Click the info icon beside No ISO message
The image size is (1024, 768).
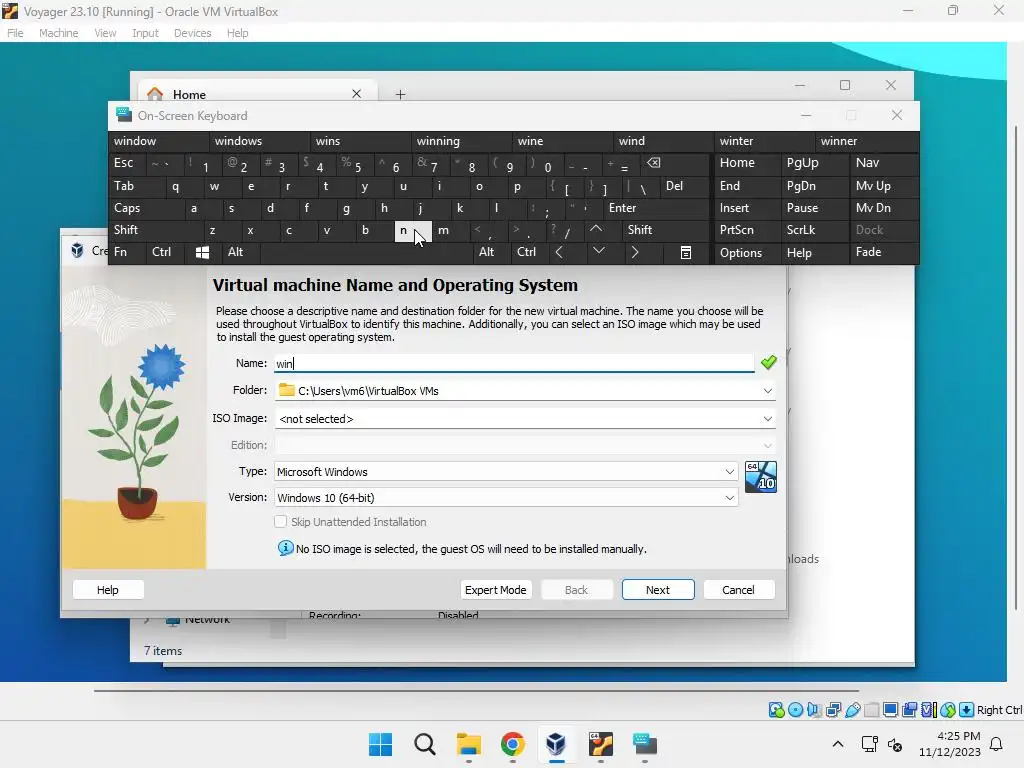click(285, 548)
